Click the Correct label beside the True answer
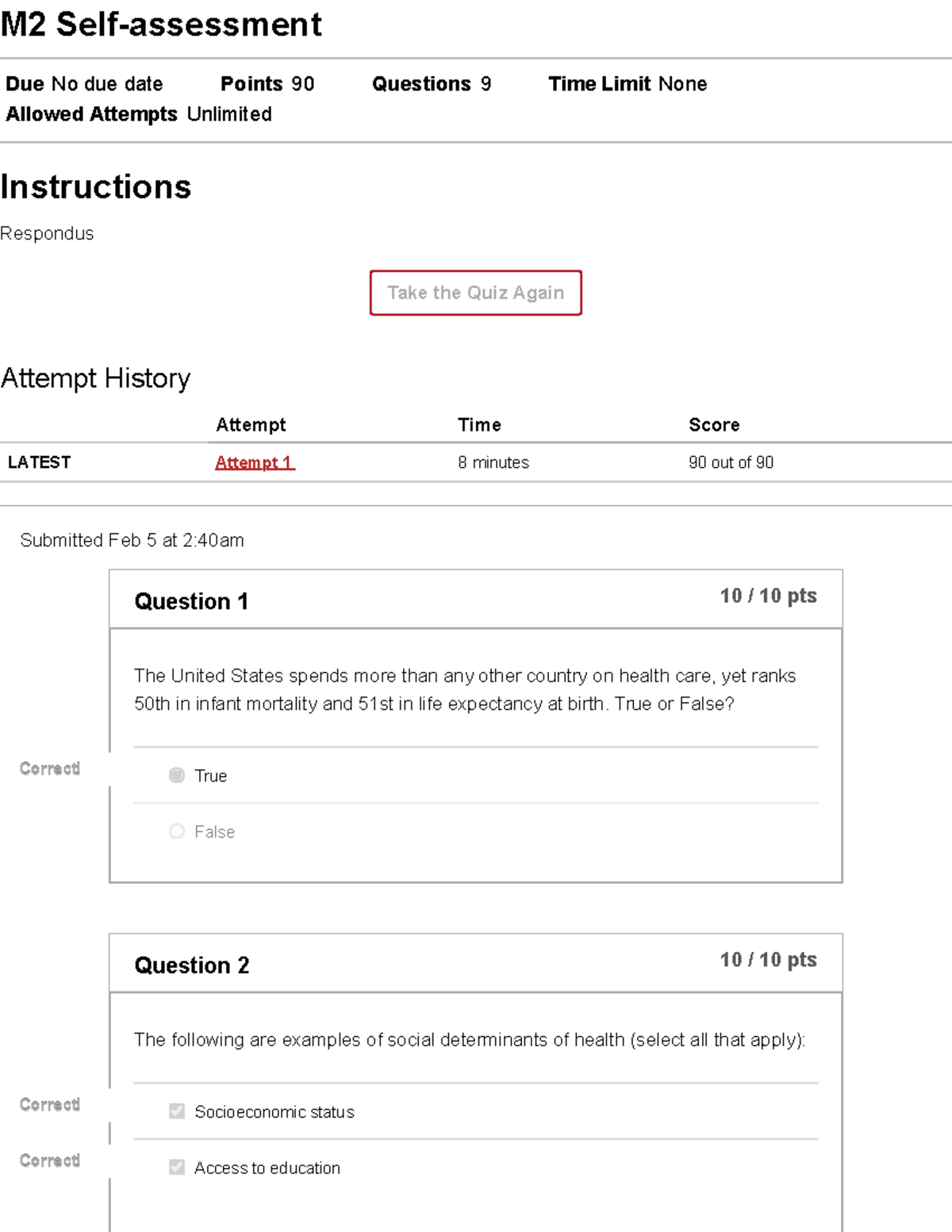This screenshot has height=1232, width=952. [x=50, y=769]
